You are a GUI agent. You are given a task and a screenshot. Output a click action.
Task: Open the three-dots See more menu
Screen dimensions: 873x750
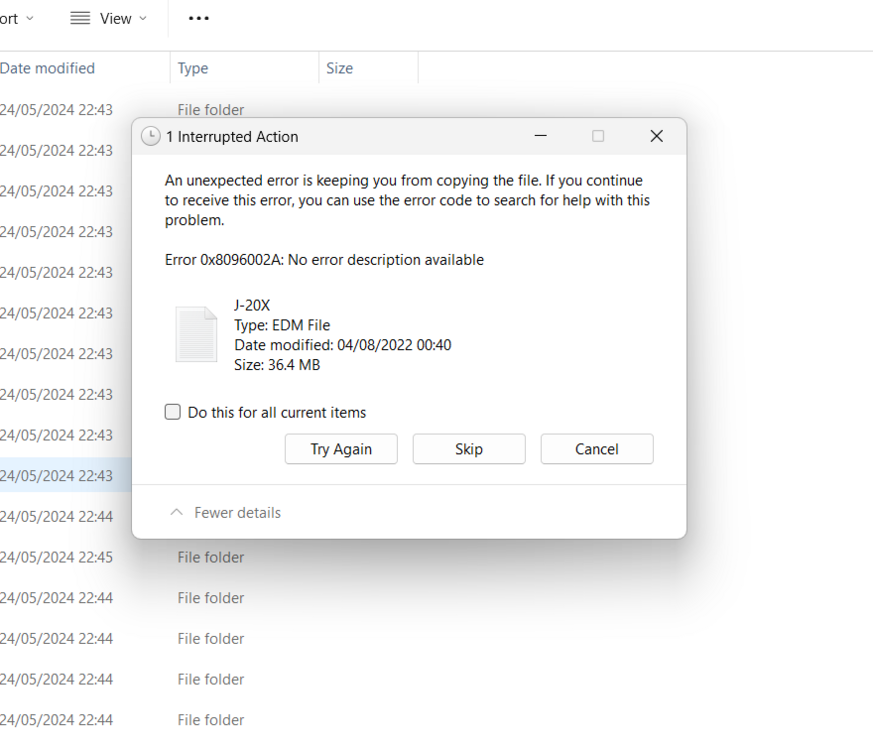point(199,18)
